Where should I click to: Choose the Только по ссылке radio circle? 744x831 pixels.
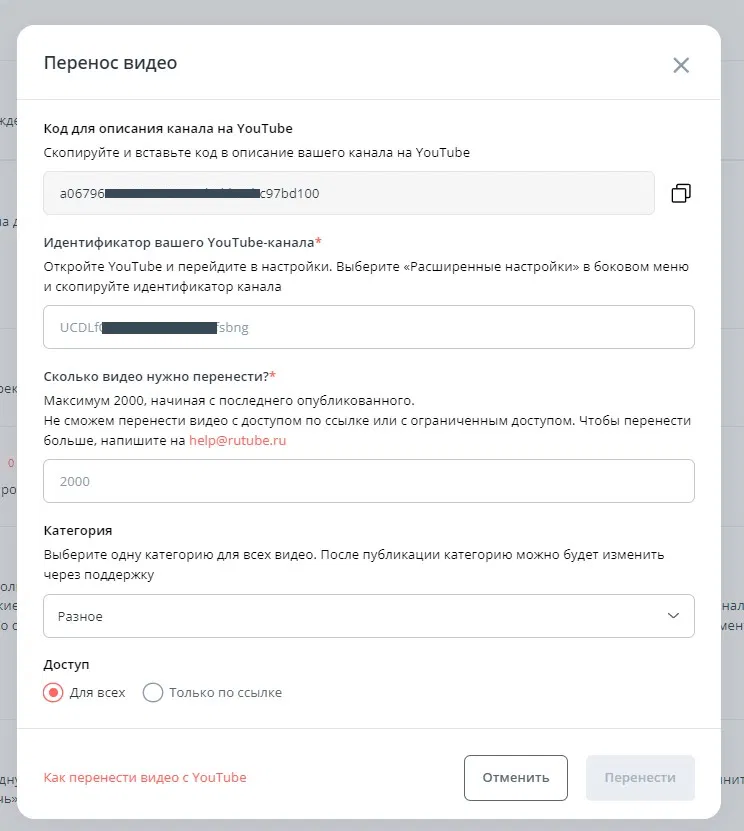153,692
